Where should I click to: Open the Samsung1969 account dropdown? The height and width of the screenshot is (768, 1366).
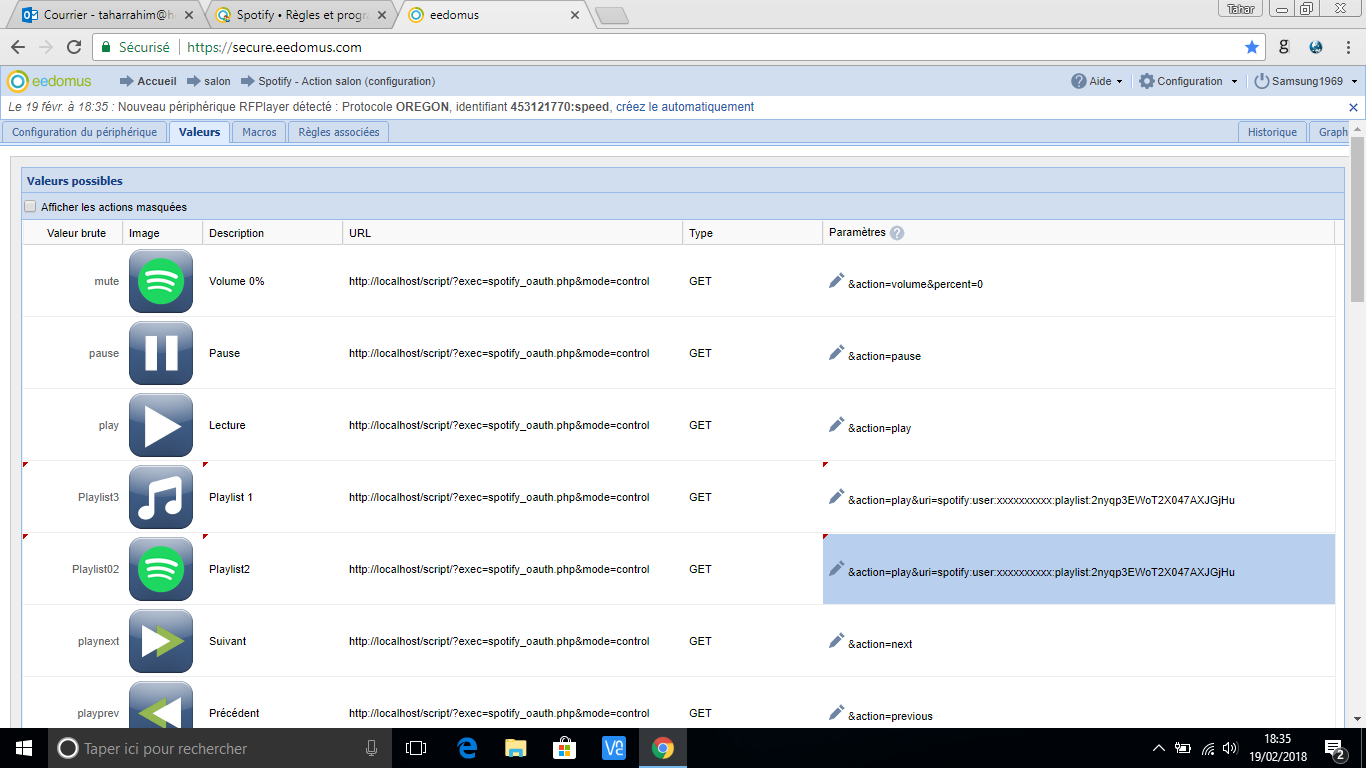pyautogui.click(x=1306, y=81)
